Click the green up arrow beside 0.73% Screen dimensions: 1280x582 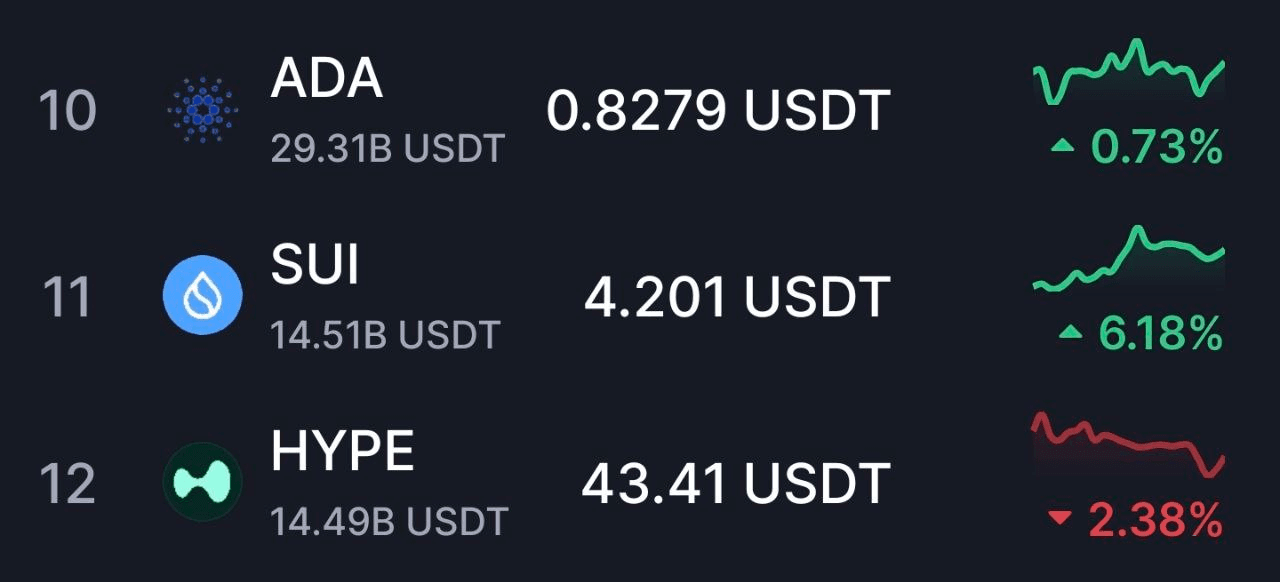[x=1063, y=148]
